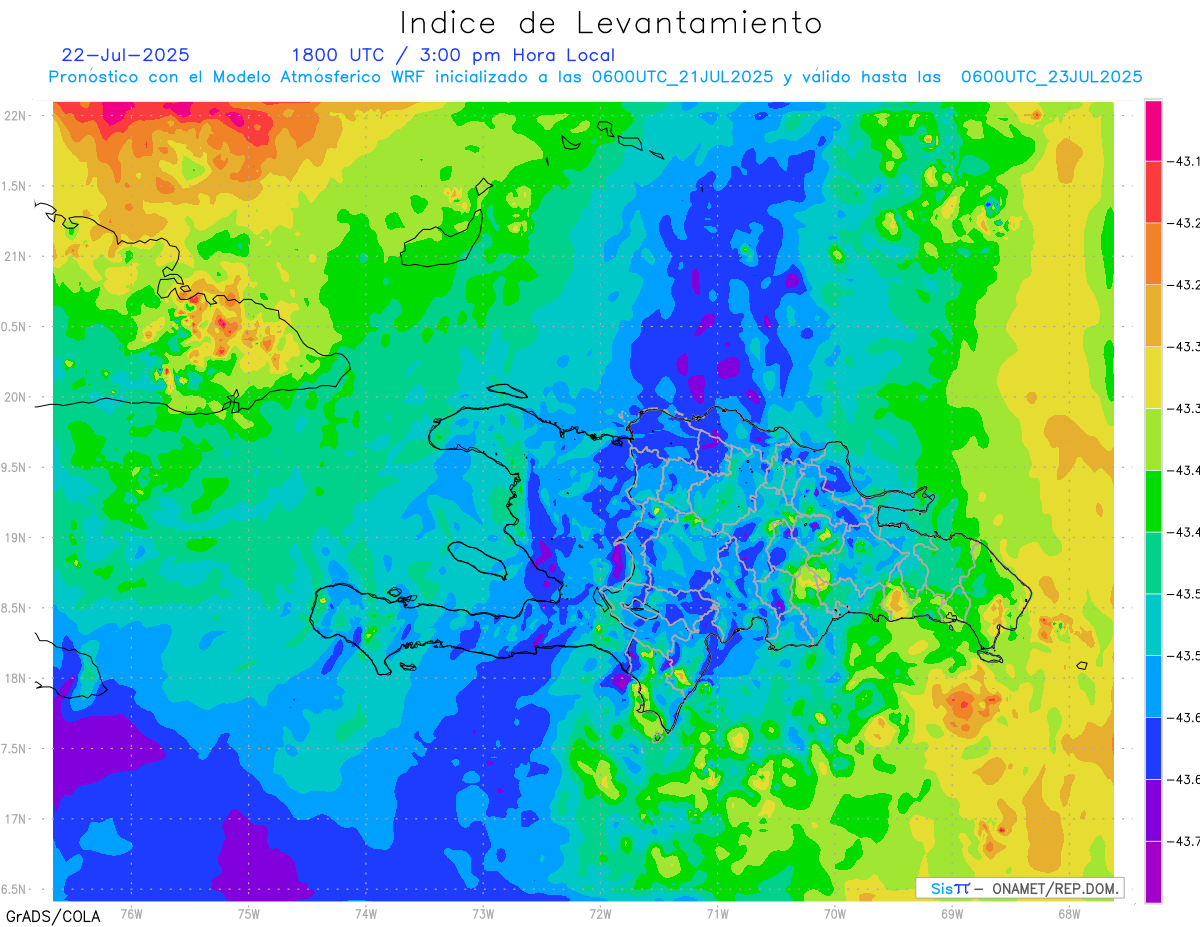Click the "8.5N" latitude label
This screenshot has width=1200, height=927.
pyautogui.click(x=13, y=608)
